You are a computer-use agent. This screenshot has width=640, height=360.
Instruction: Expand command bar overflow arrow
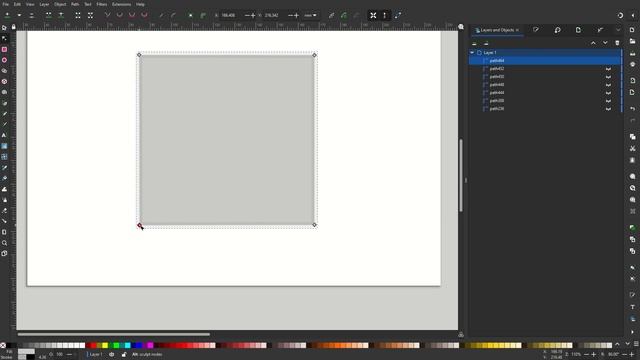point(632,332)
